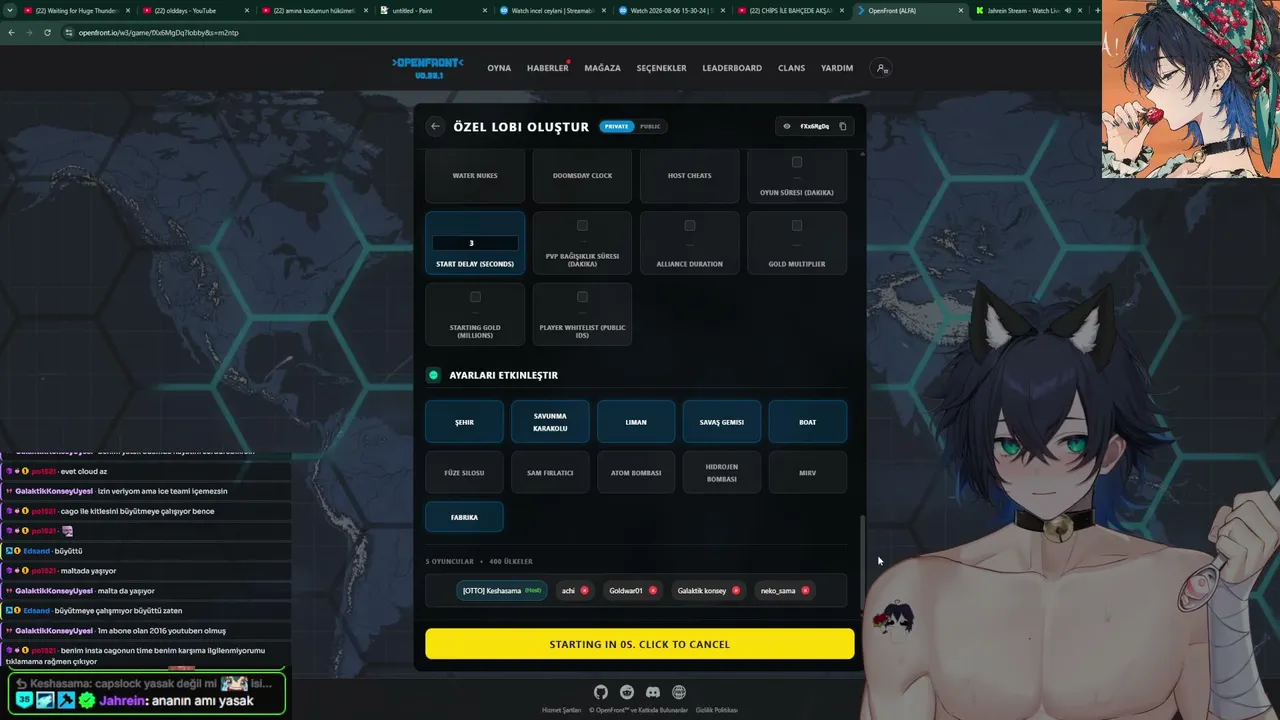Open OpenFront contributors link in footer
Image resolution: width=1280 pixels, height=720 pixels.
(638, 710)
